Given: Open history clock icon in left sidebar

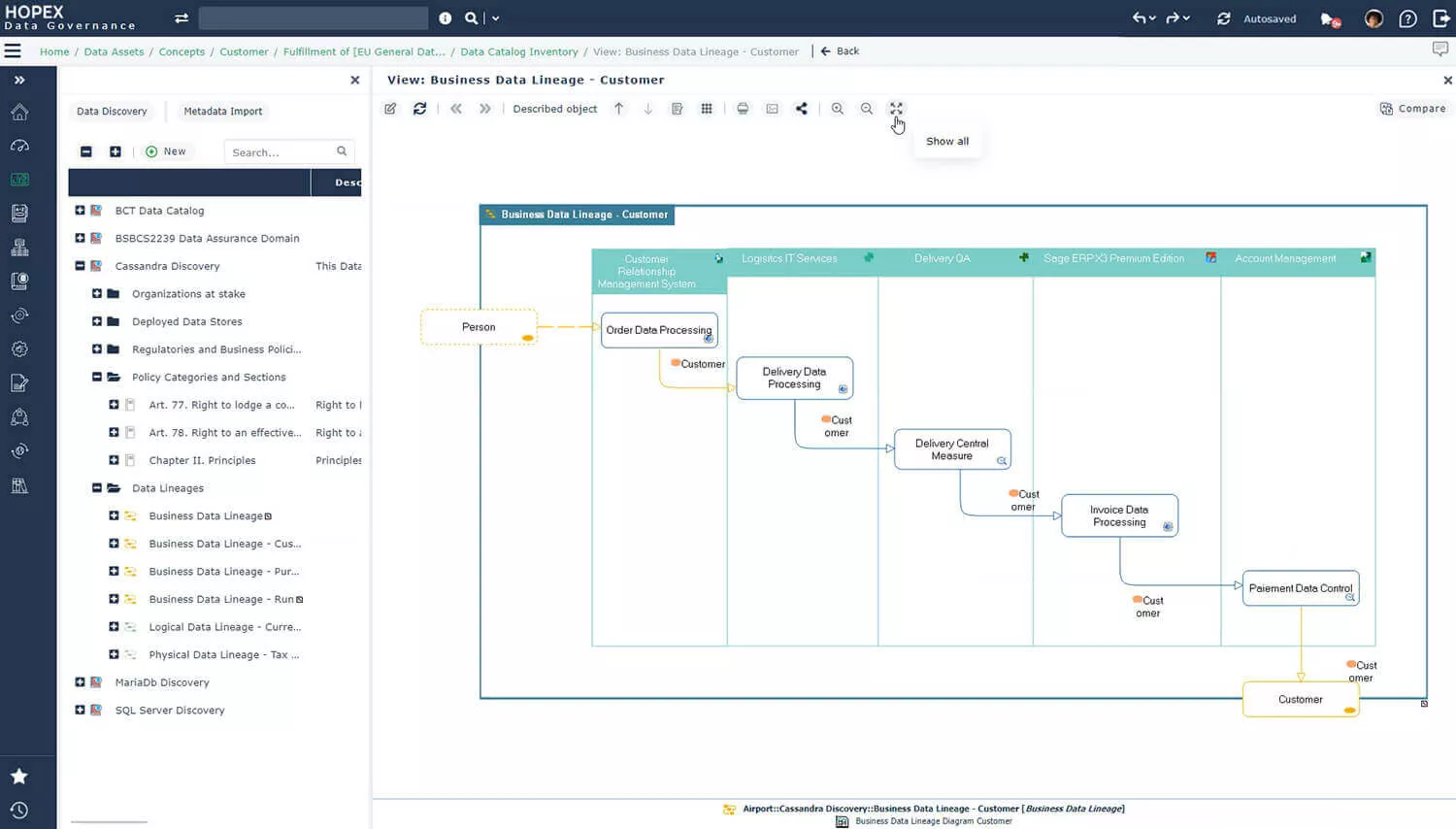Looking at the screenshot, I should (x=19, y=811).
